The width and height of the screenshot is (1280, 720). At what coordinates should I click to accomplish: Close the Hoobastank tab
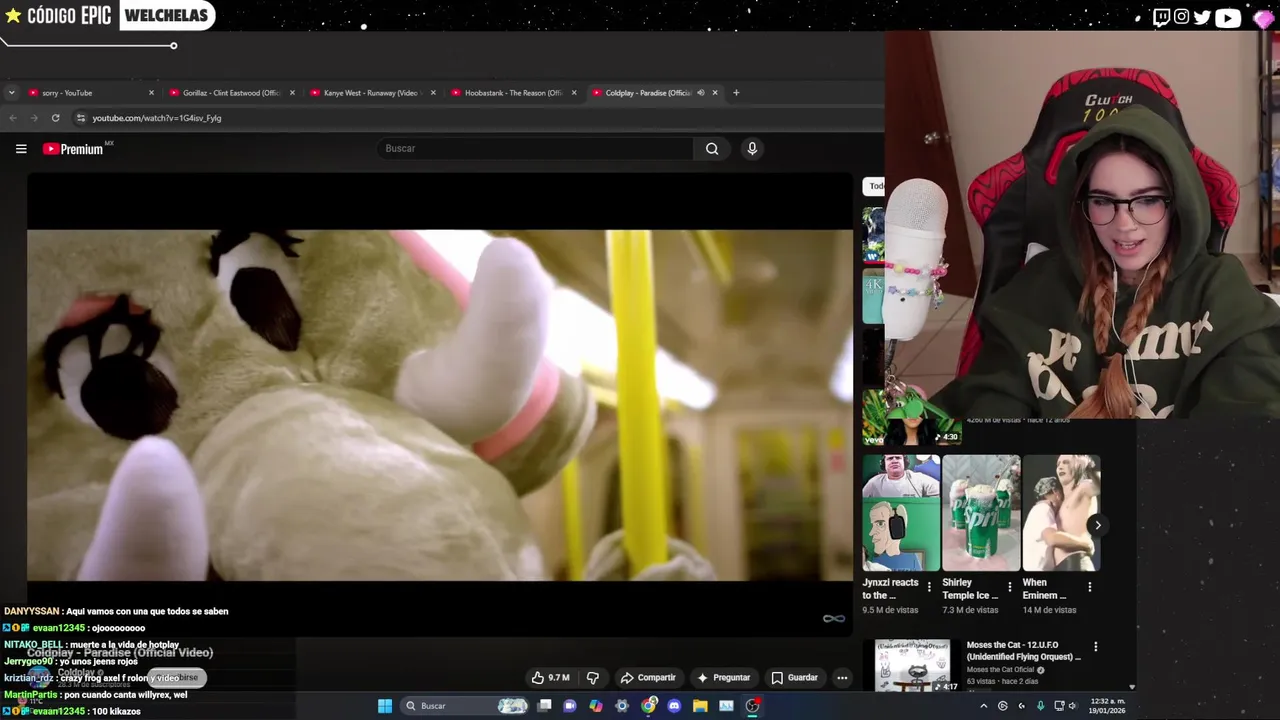[x=574, y=93]
